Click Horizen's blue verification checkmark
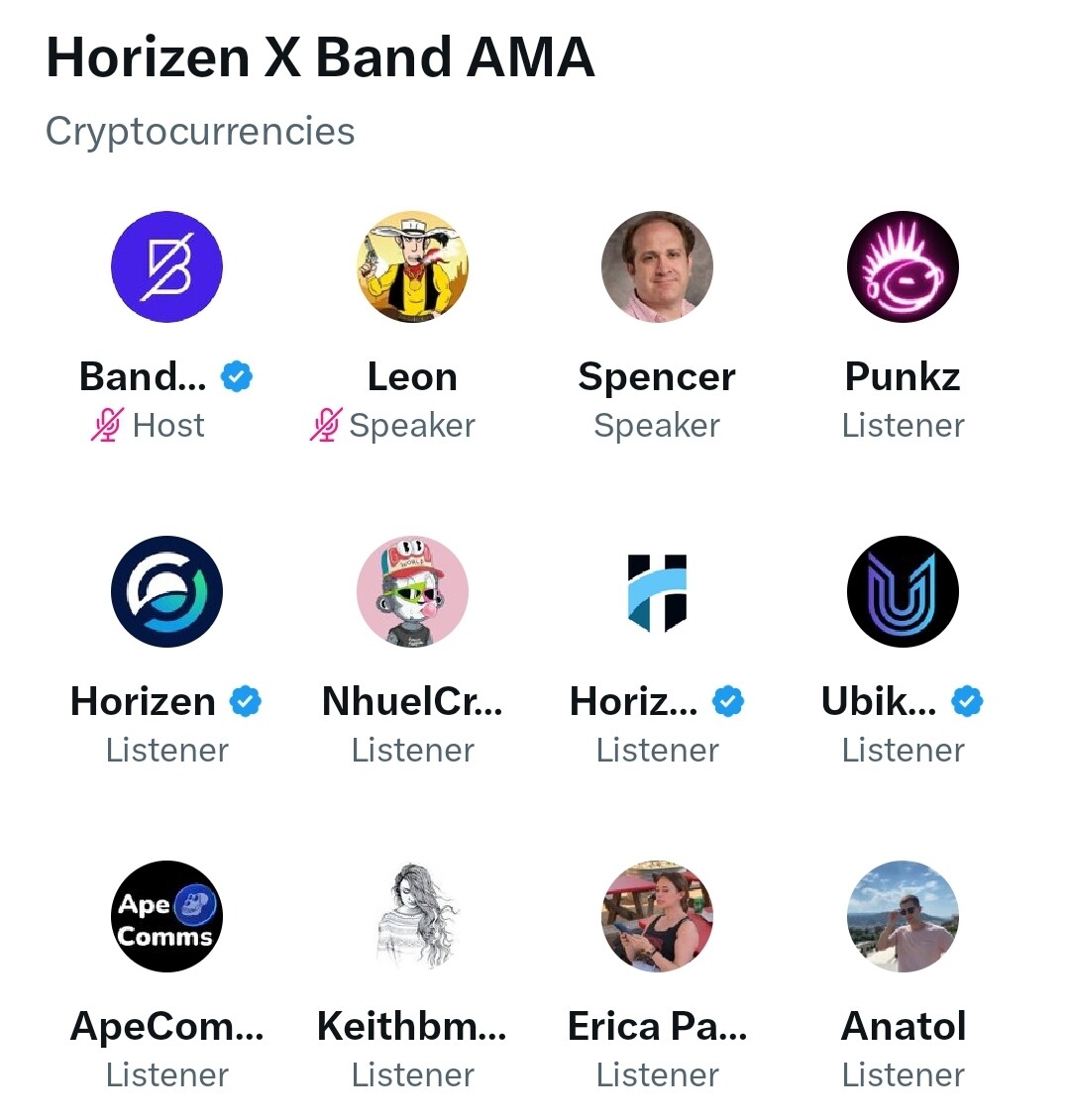Image resolution: width=1069 pixels, height=1120 pixels. (x=244, y=701)
